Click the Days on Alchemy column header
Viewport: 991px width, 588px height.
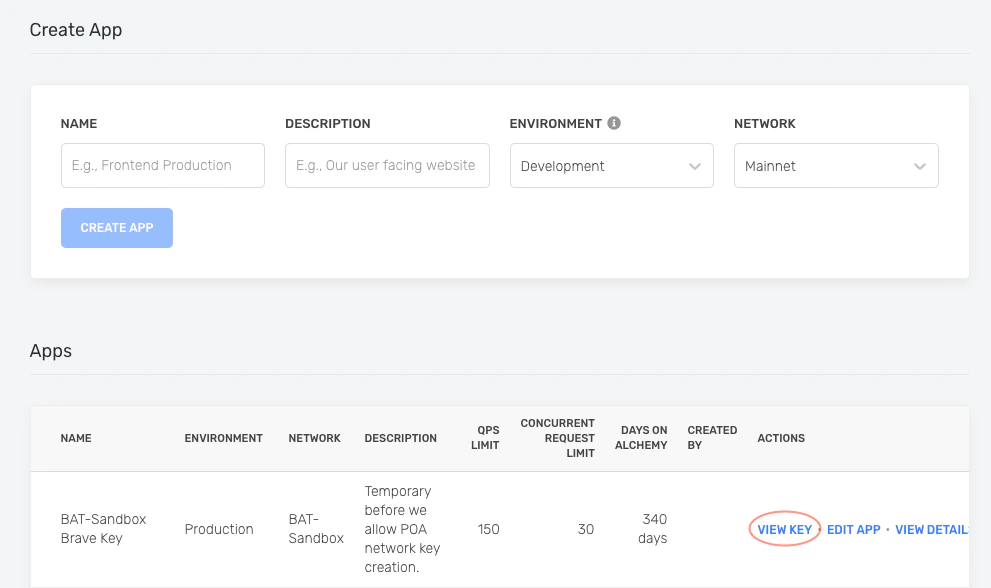[x=641, y=438]
